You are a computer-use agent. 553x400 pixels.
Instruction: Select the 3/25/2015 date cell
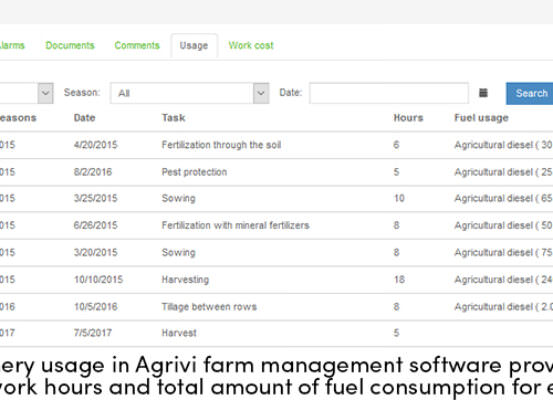coord(96,198)
